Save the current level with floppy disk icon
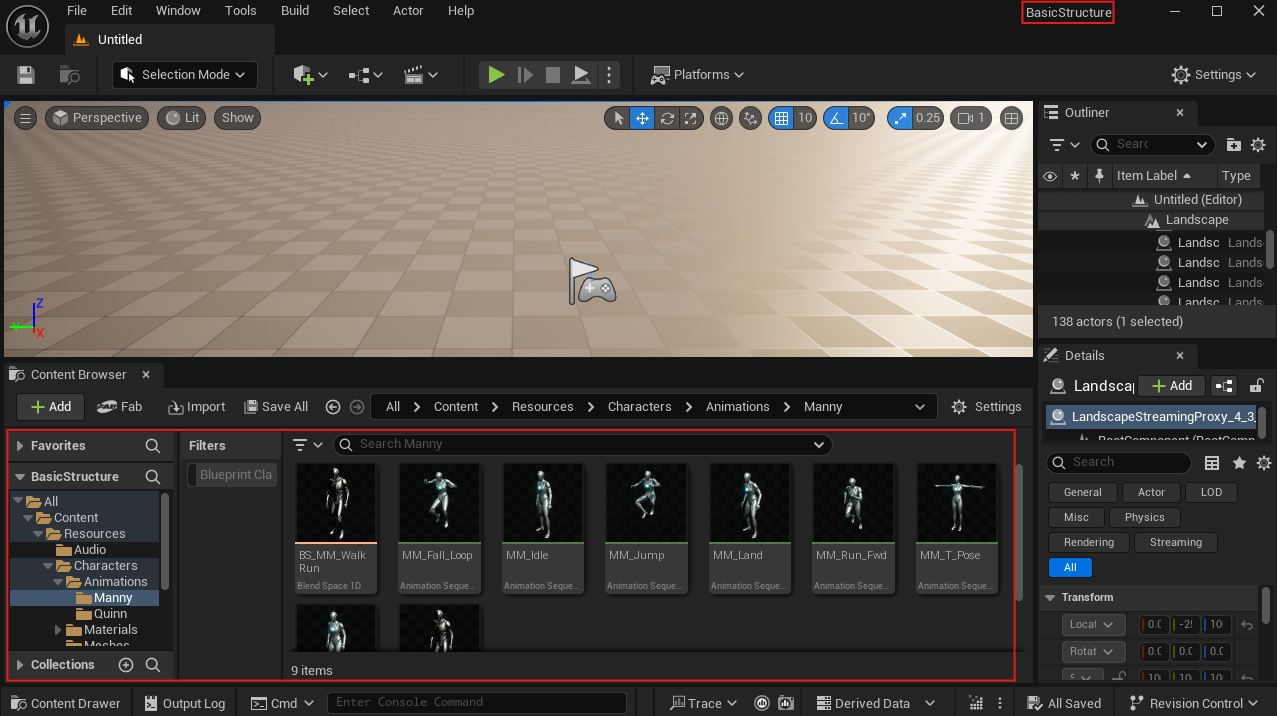 coord(26,75)
